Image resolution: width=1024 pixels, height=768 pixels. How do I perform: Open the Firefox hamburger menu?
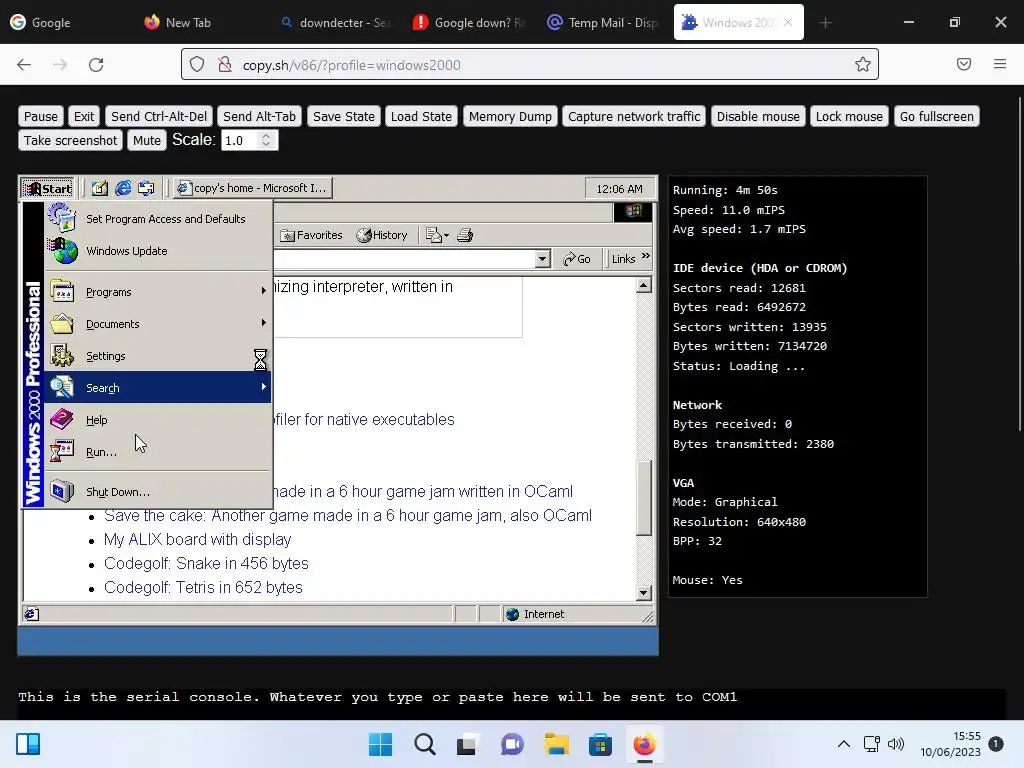pyautogui.click(x=1000, y=64)
